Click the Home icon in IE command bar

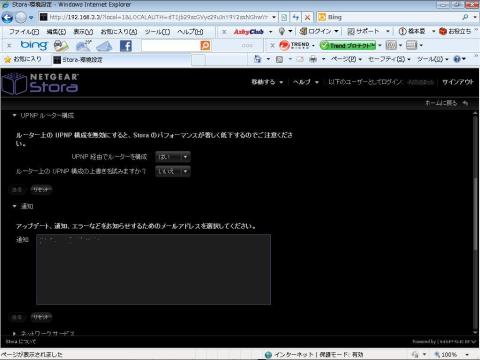coord(257,59)
